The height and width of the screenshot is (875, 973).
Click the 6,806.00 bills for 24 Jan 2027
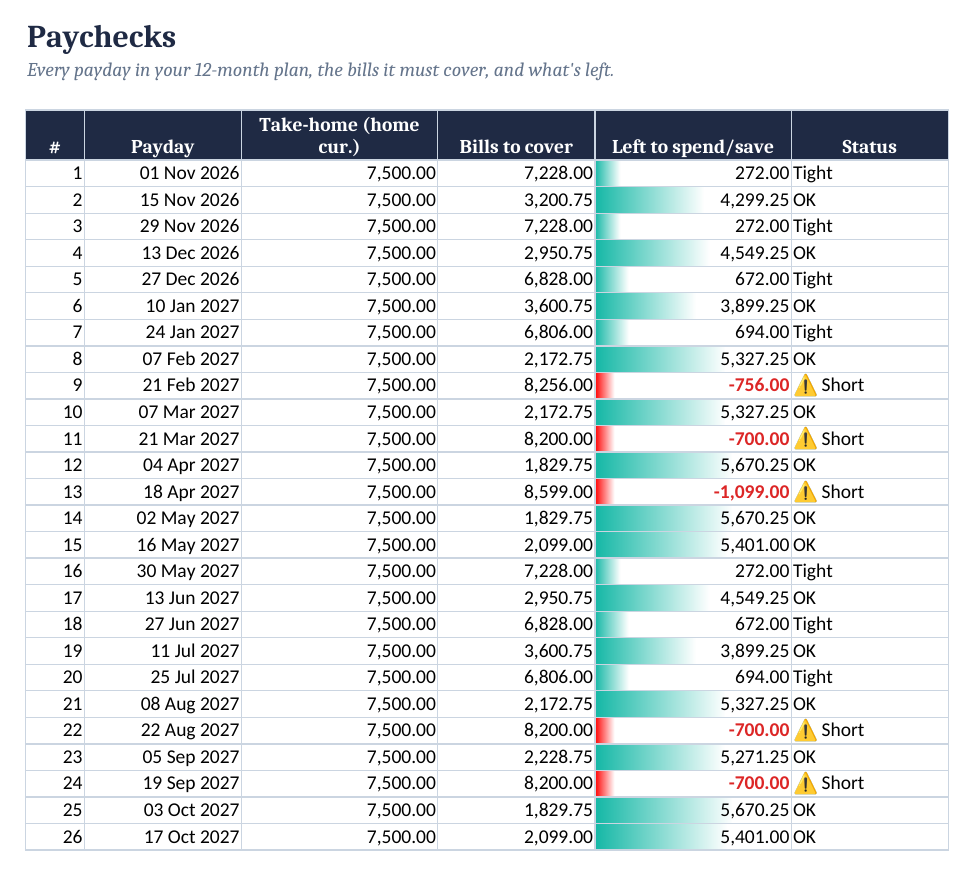558,332
